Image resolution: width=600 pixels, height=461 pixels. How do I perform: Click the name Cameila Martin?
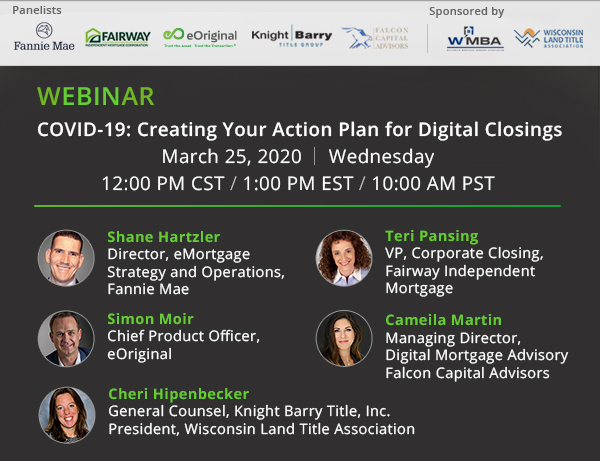(443, 320)
